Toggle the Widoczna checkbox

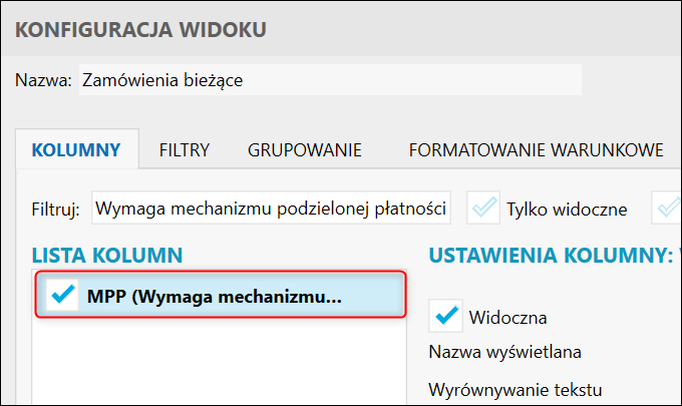[x=445, y=317]
